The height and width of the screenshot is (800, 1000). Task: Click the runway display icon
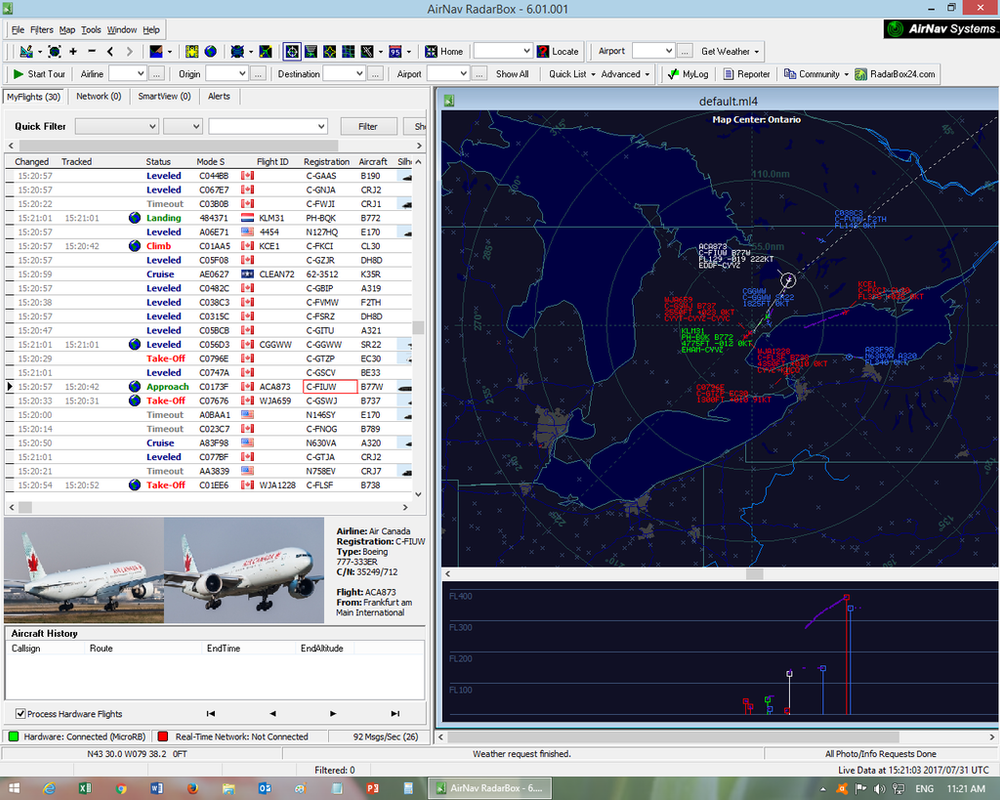[x=311, y=52]
